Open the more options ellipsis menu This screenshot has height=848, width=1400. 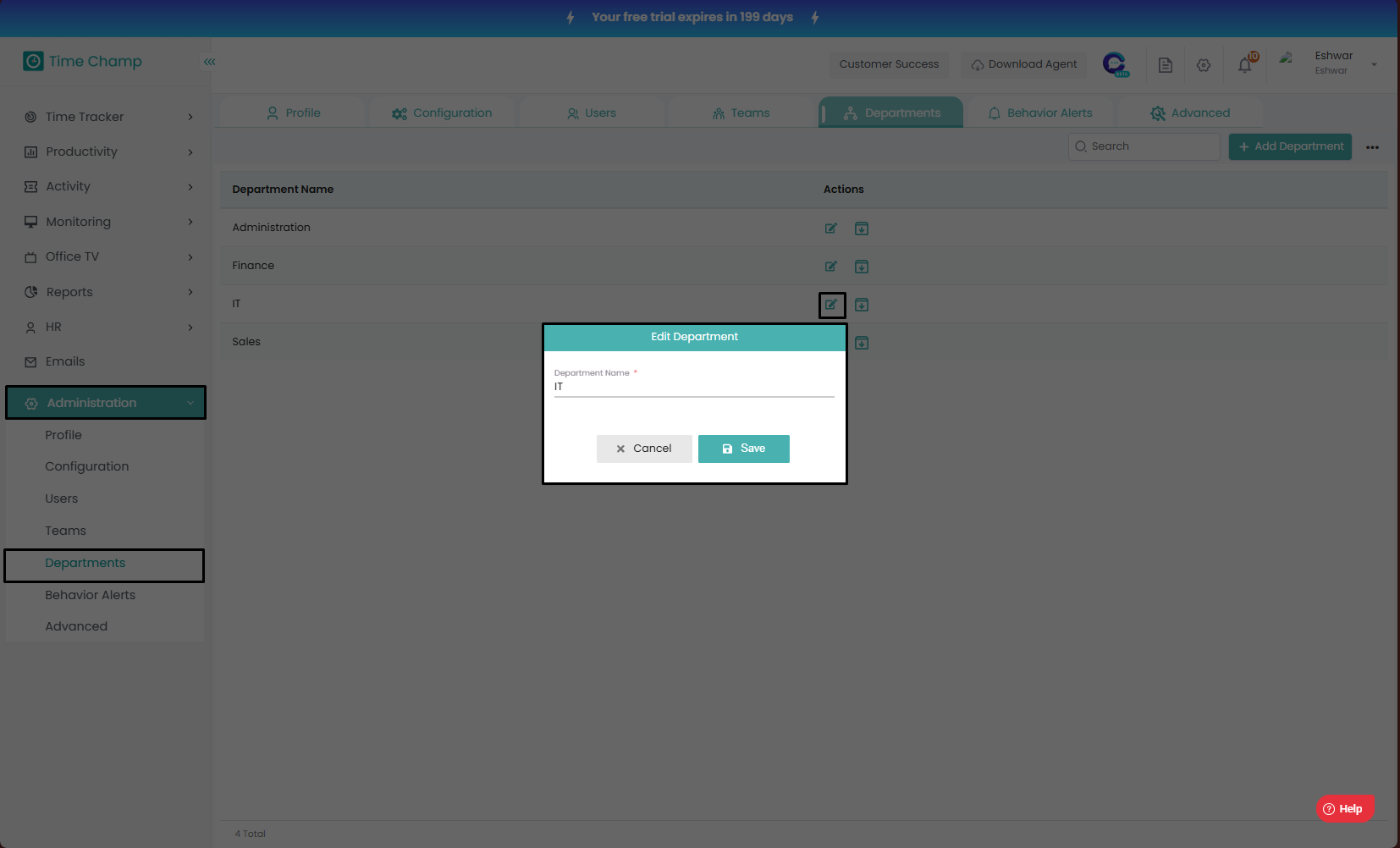coord(1372,147)
